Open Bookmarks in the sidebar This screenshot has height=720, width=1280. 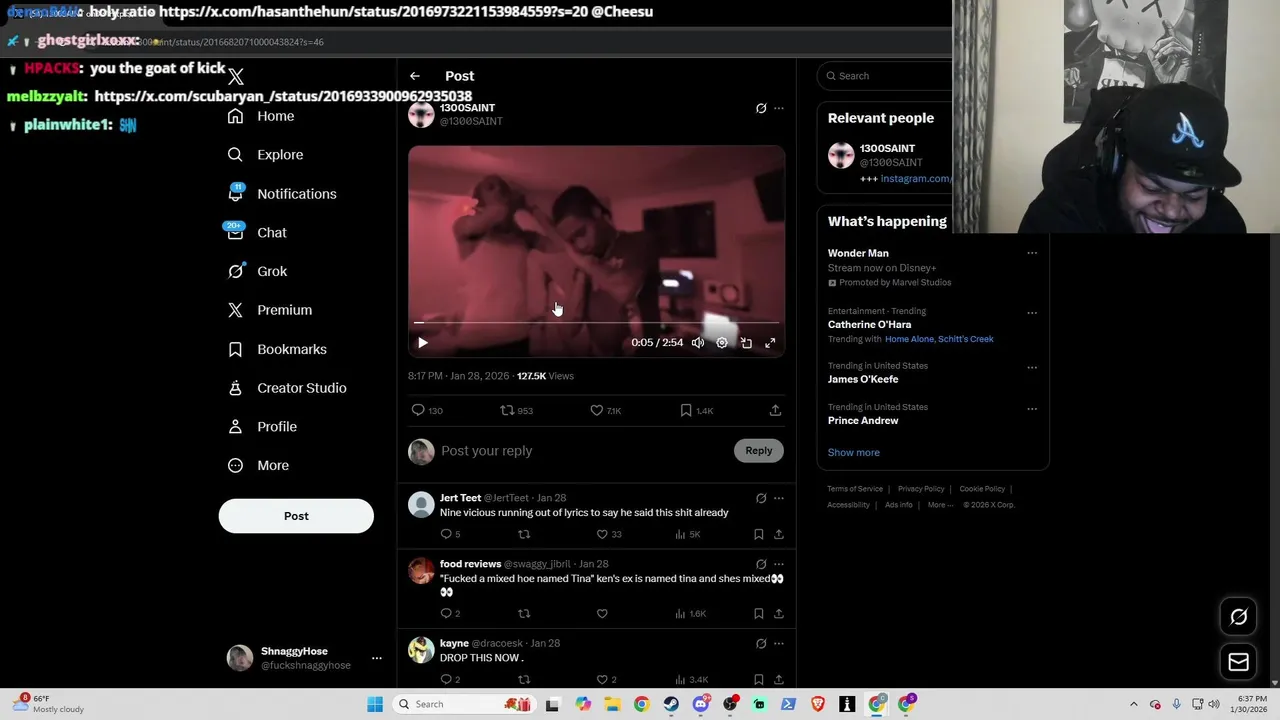point(277,349)
